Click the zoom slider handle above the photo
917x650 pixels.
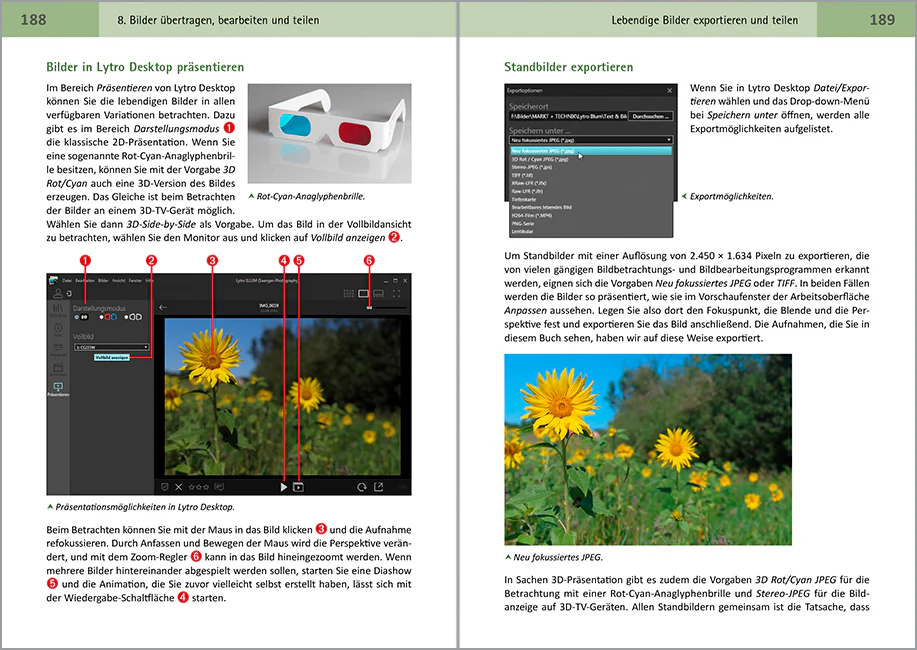click(x=369, y=307)
